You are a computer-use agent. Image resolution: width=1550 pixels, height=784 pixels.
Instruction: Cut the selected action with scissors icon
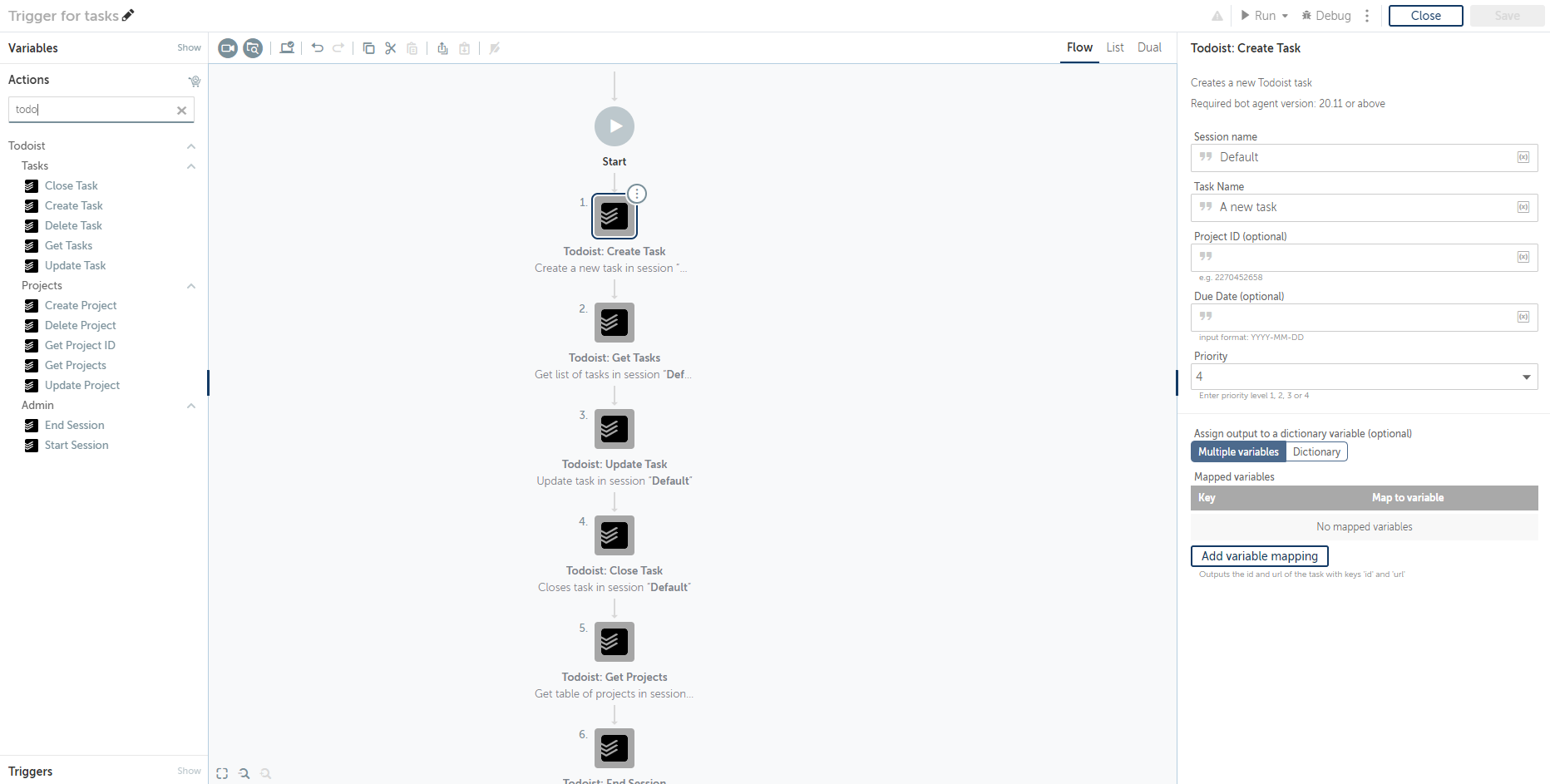391,48
